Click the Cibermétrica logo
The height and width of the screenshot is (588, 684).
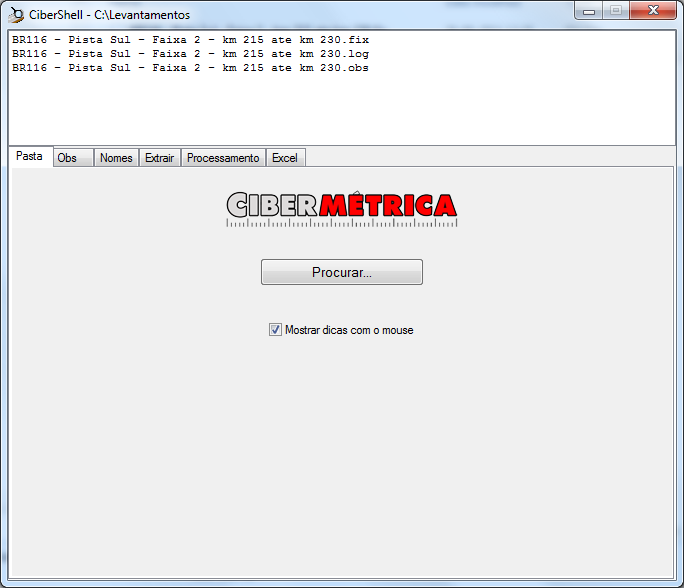coord(342,209)
